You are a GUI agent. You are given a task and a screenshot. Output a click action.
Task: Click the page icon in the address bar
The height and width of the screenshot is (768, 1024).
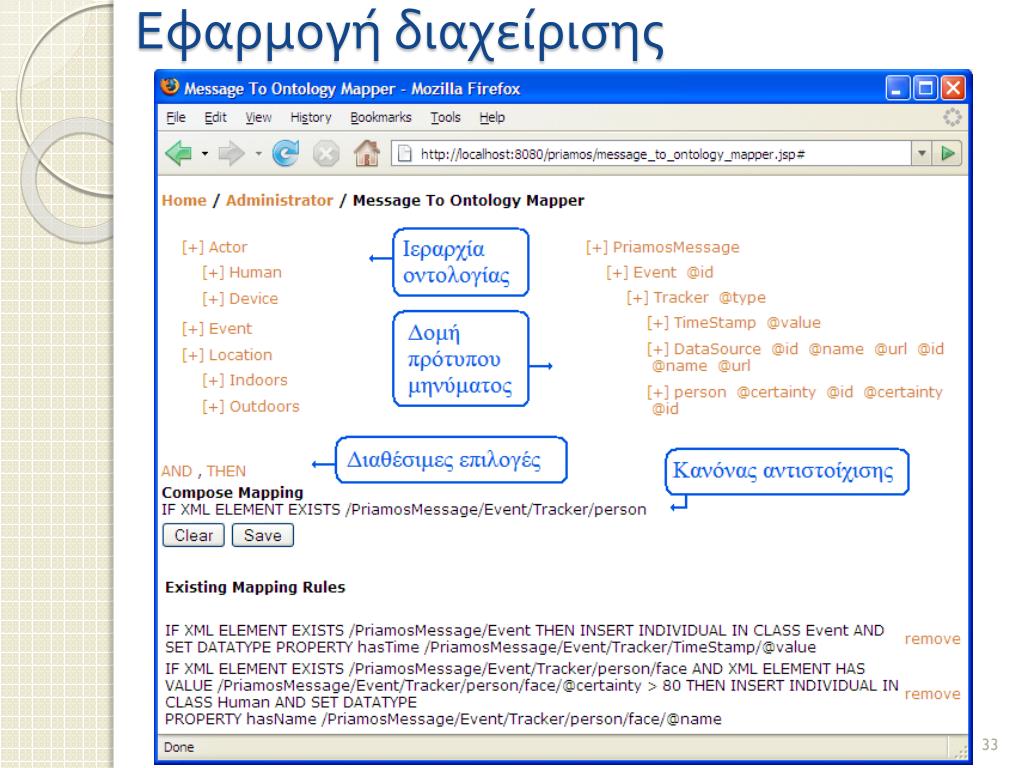[x=405, y=154]
